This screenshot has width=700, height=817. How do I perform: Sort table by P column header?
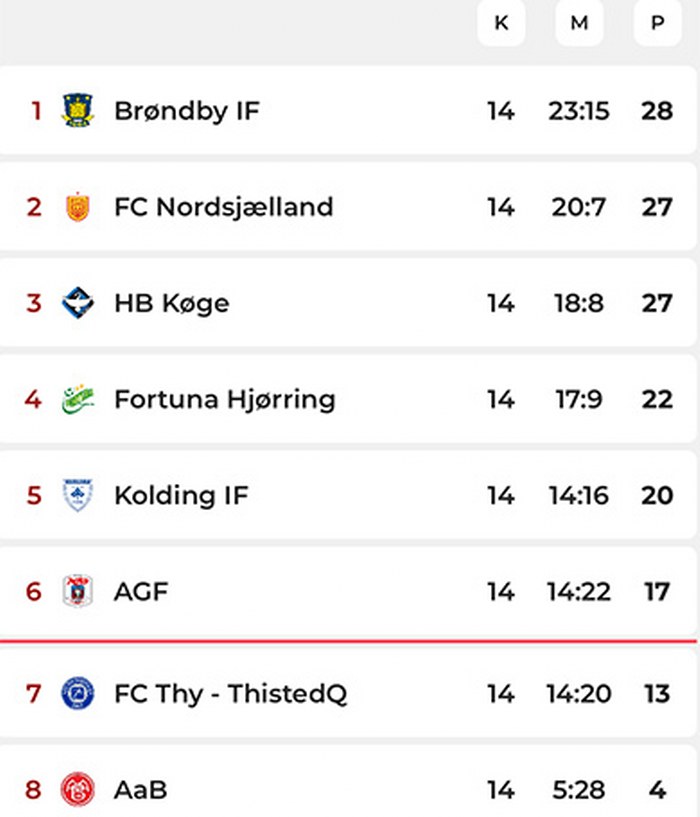657,23
